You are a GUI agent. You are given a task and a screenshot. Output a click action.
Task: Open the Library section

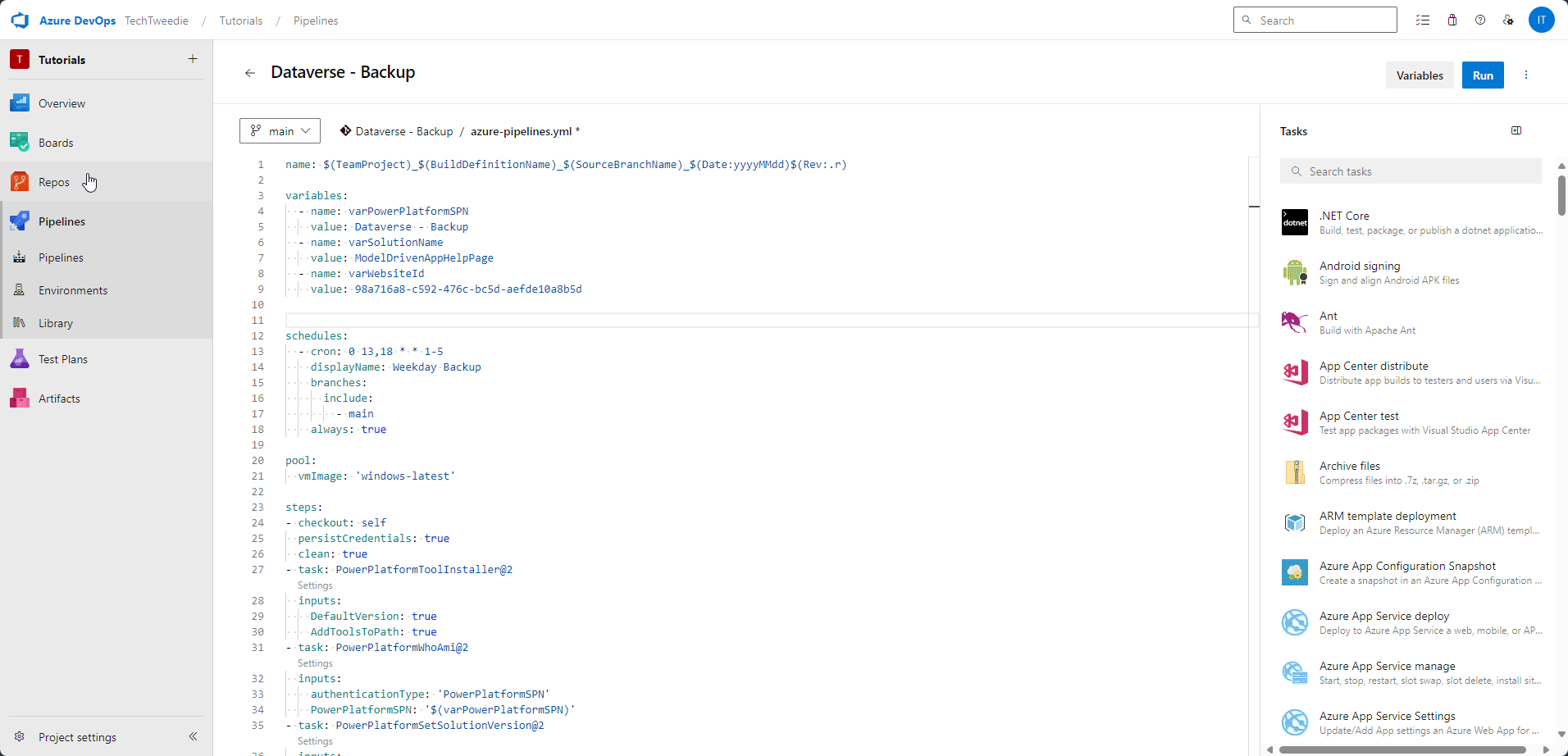click(55, 322)
